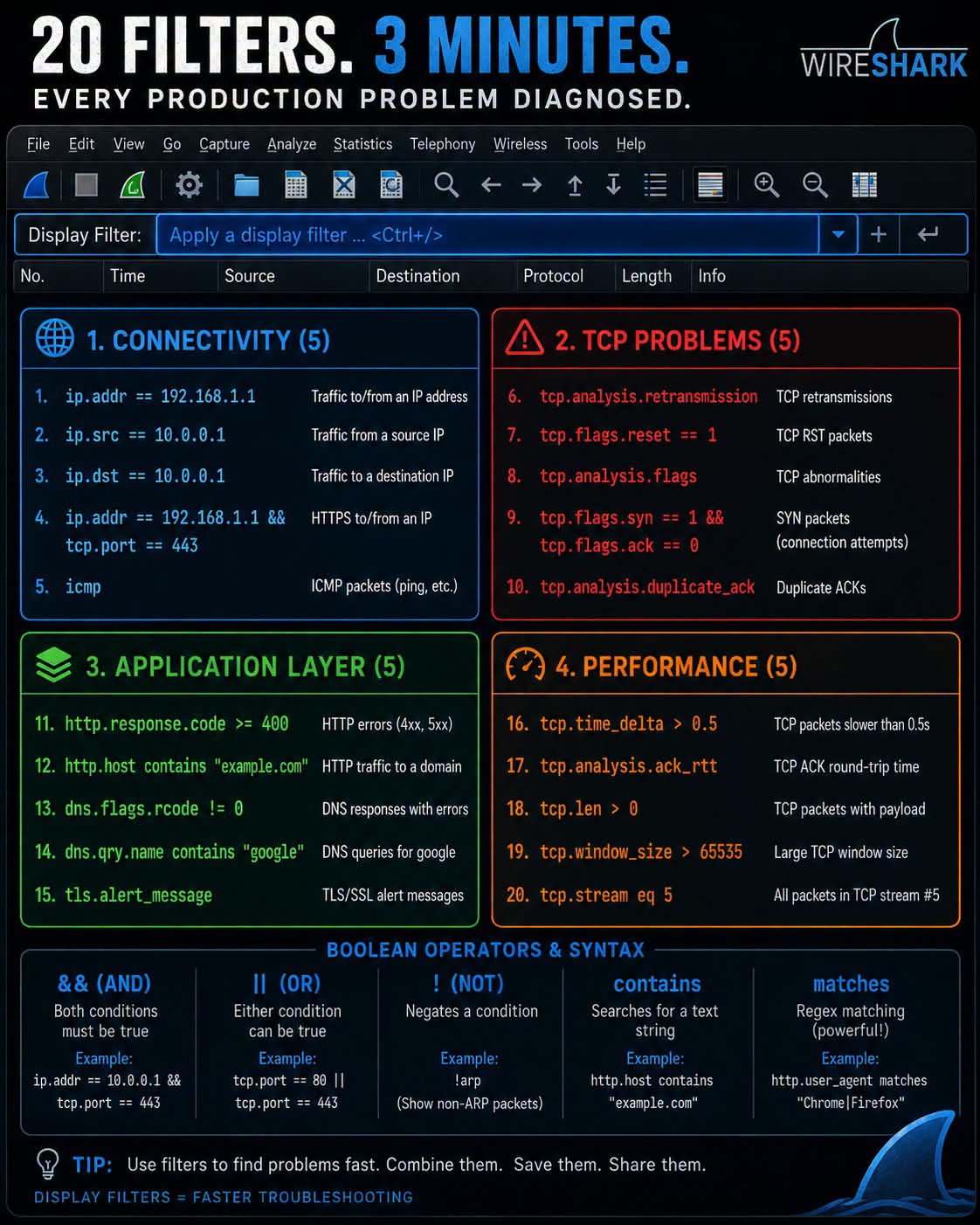
Task: Jump to first packet up-arrow icon
Action: (x=575, y=185)
